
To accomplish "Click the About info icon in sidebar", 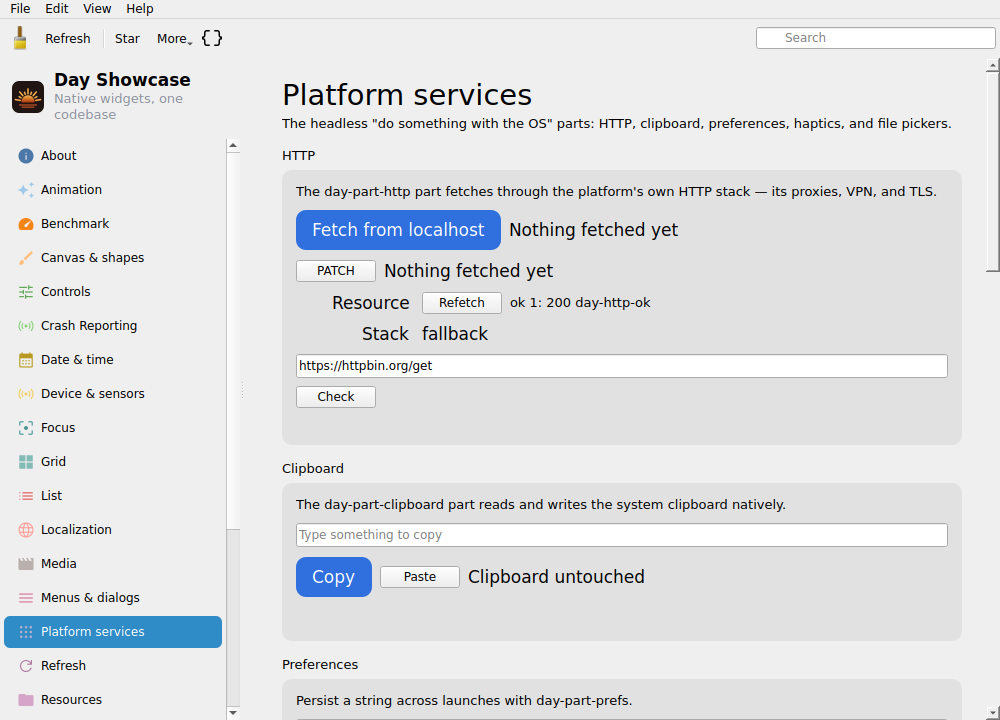I will point(26,156).
